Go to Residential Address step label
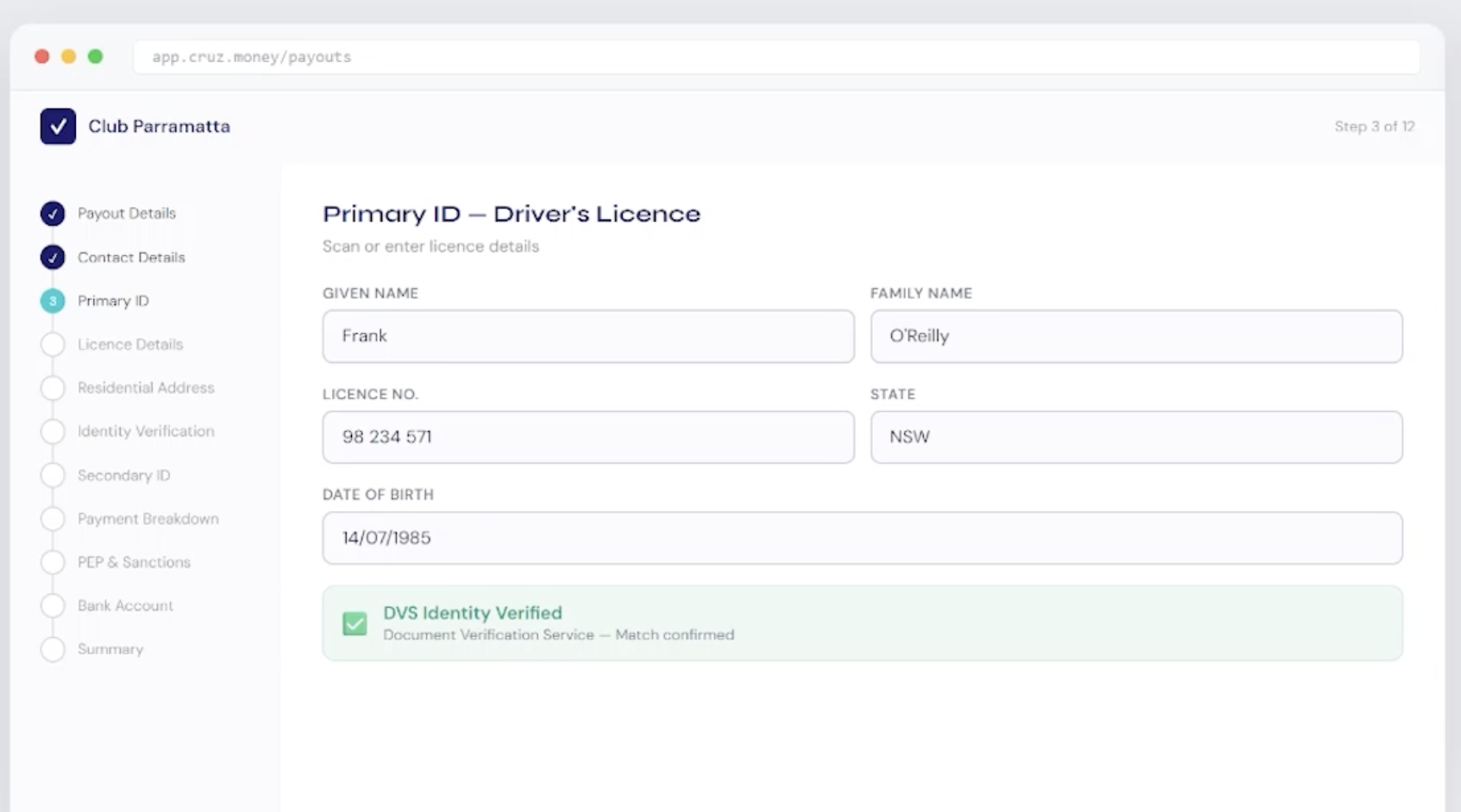The image size is (1461, 812). 146,388
